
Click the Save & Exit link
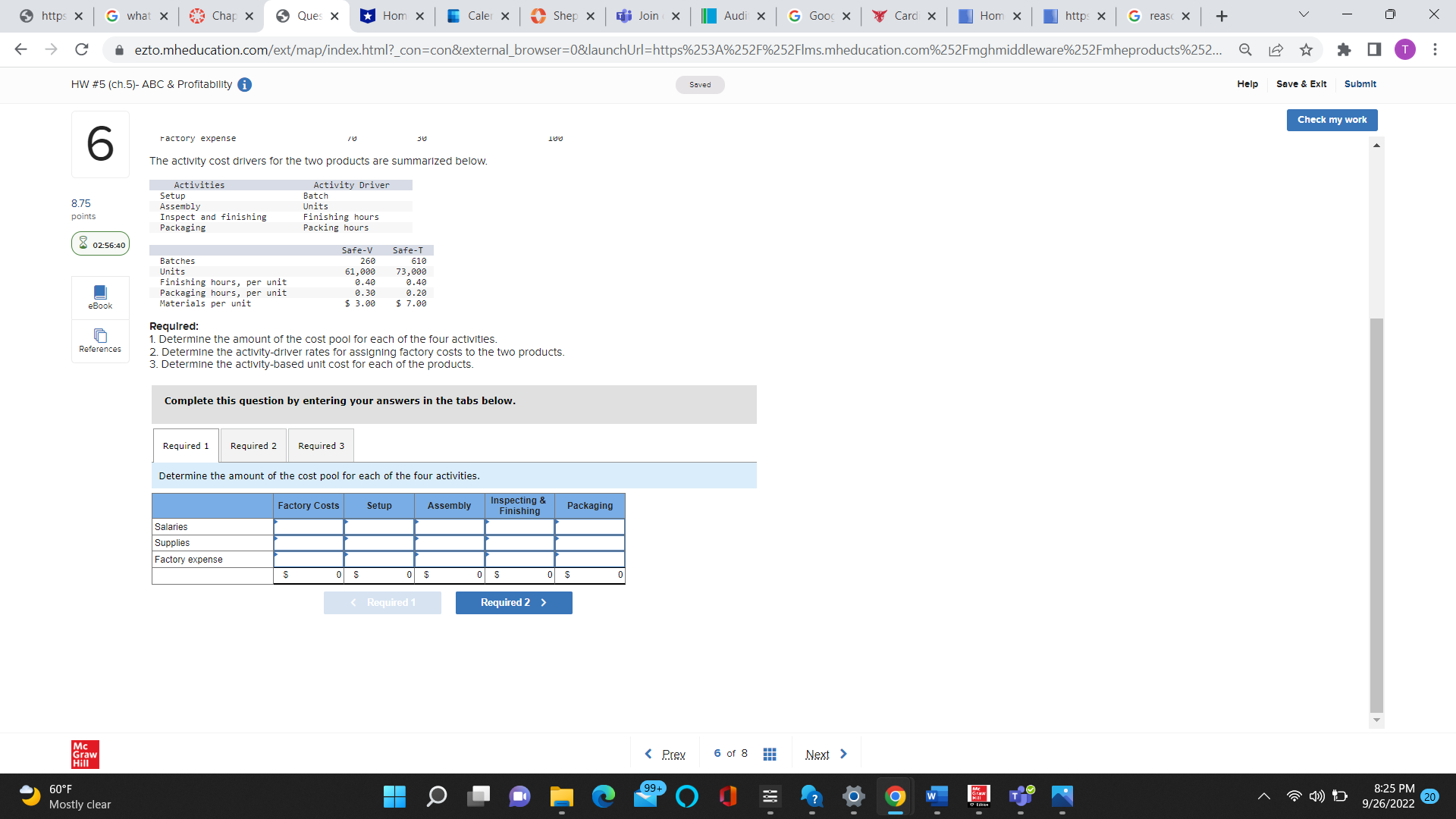(x=1301, y=84)
